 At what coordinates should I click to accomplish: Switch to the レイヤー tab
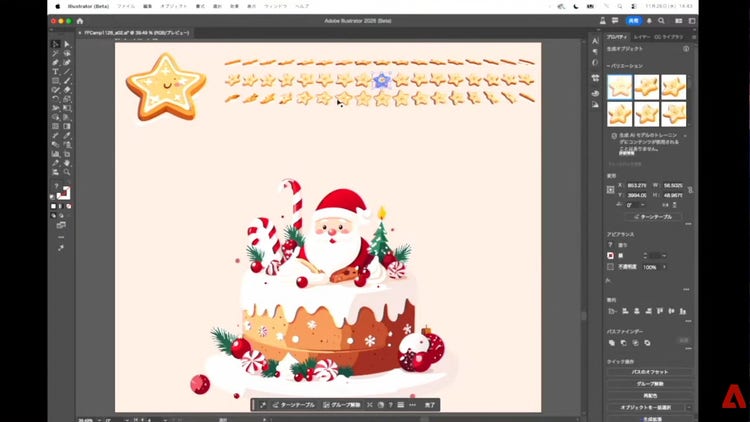pos(641,36)
